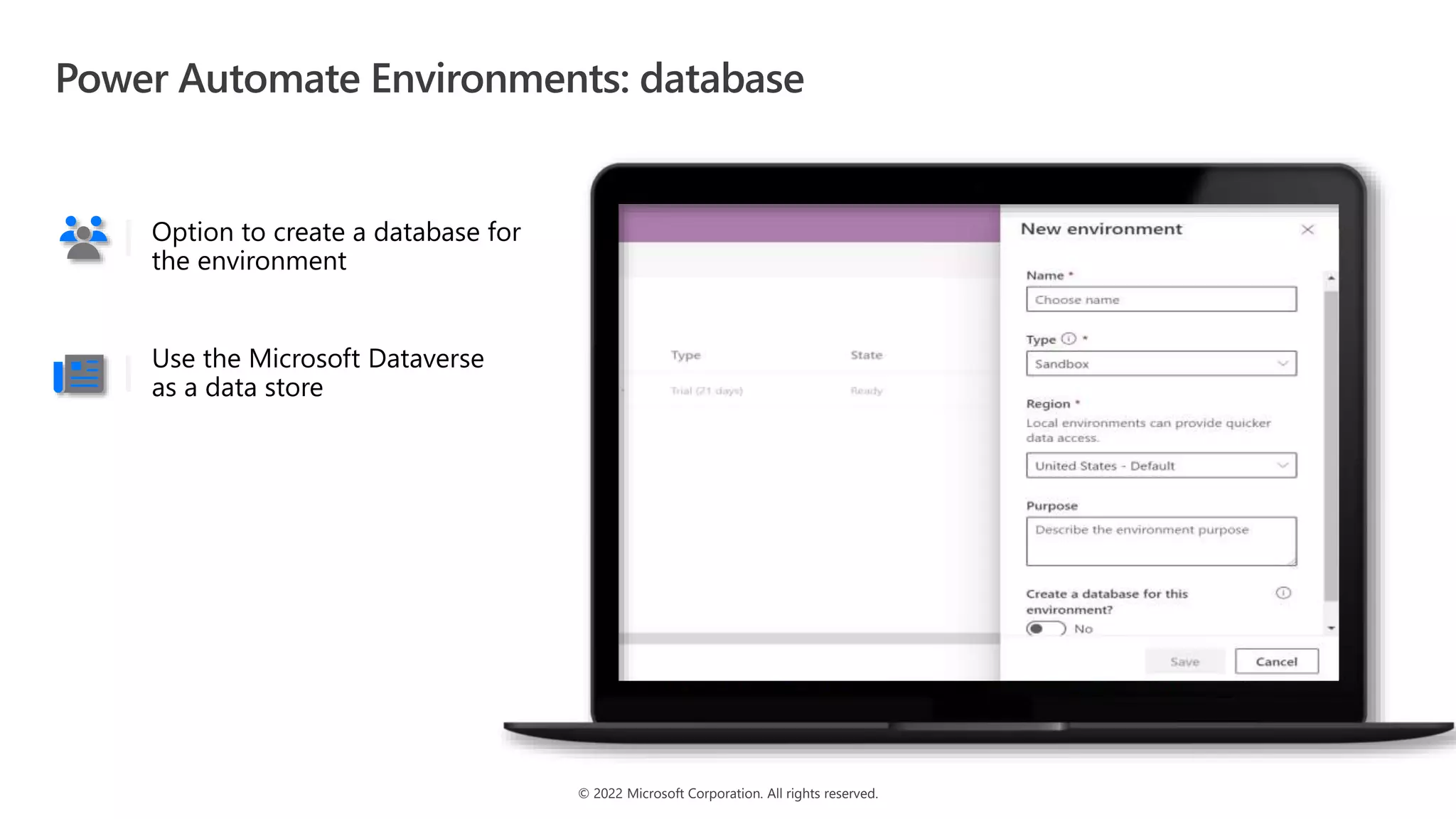
Task: Click the slide title text
Action: (429, 78)
